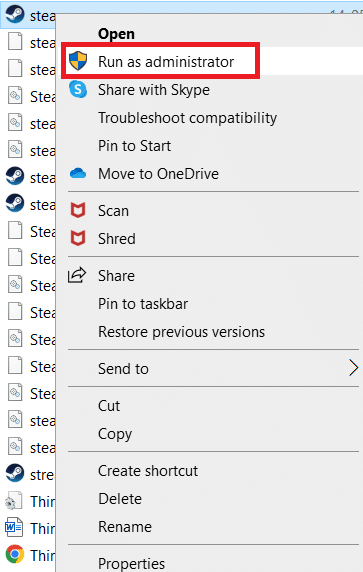Select Create shortcut
363x572 pixels.
click(148, 471)
